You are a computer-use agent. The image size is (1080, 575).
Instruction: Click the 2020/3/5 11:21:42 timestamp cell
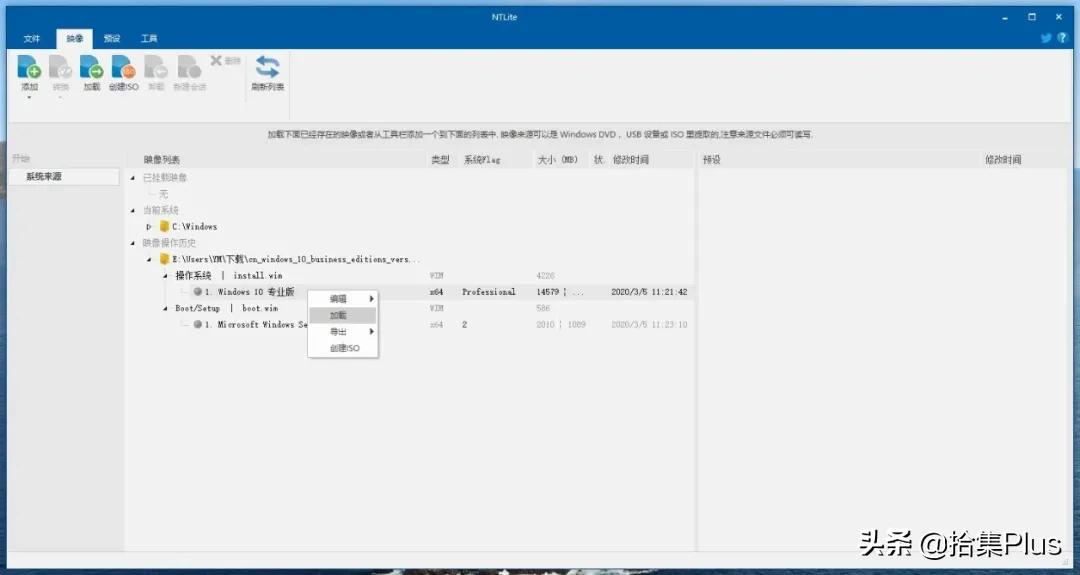click(649, 292)
